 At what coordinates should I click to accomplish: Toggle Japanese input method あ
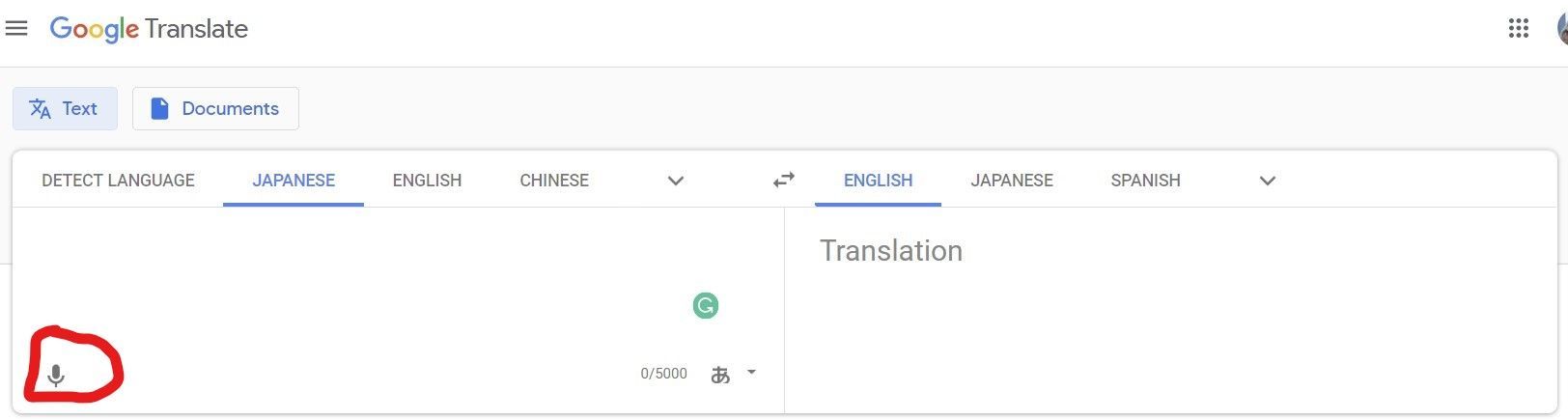coord(720,375)
